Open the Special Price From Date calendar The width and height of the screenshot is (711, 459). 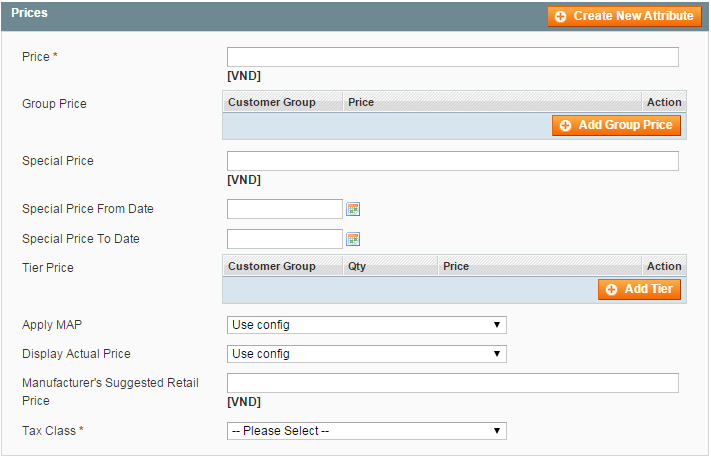point(352,209)
